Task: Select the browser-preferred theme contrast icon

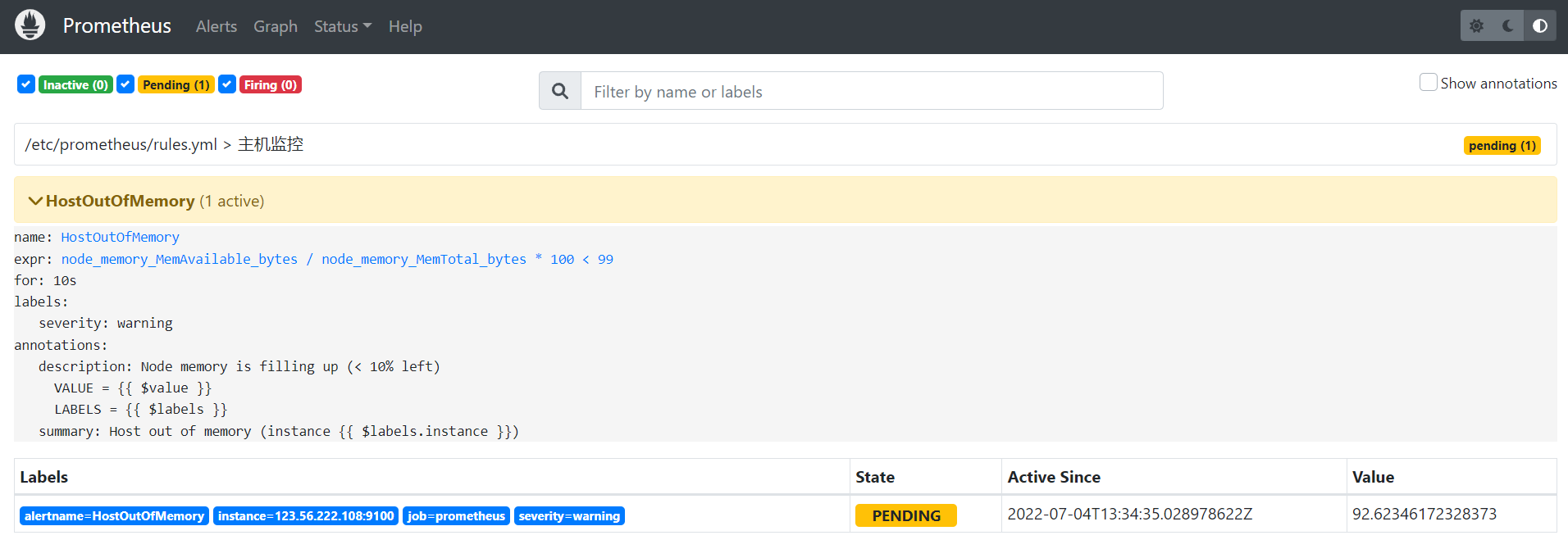Action: (x=1539, y=26)
